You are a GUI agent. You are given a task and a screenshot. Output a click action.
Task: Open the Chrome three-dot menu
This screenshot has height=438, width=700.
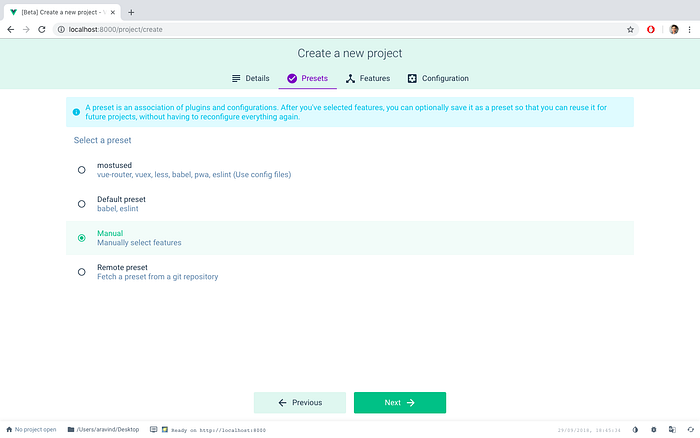tap(689, 29)
